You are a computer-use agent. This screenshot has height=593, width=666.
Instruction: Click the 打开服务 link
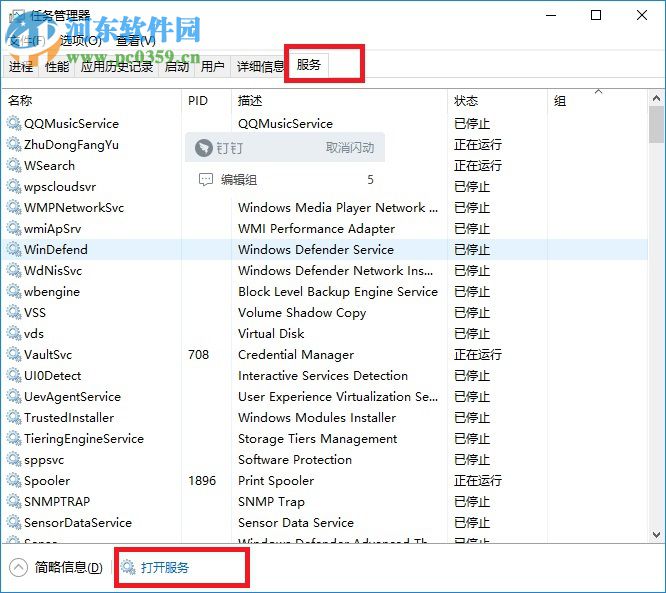tap(165, 568)
